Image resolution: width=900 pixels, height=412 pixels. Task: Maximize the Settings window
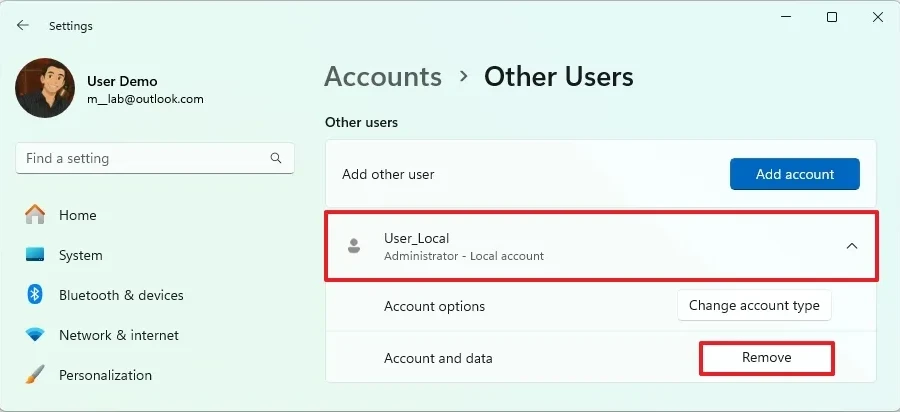[831, 17]
